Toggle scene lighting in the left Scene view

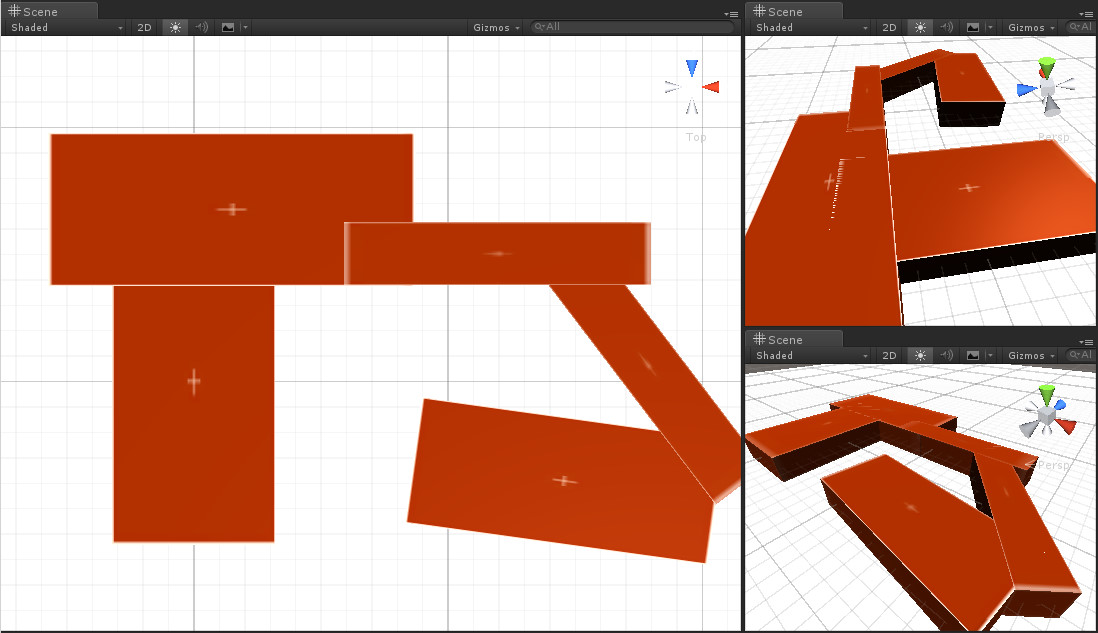click(x=174, y=27)
